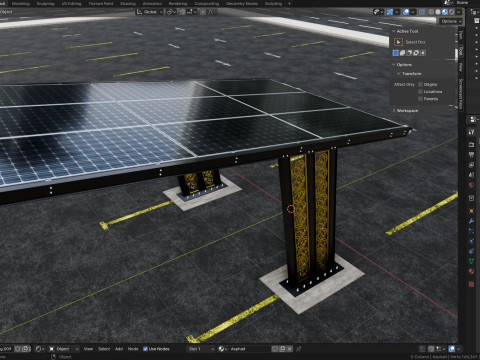Switch viewport to Wireframe shading

pyautogui.click(x=431, y=12)
